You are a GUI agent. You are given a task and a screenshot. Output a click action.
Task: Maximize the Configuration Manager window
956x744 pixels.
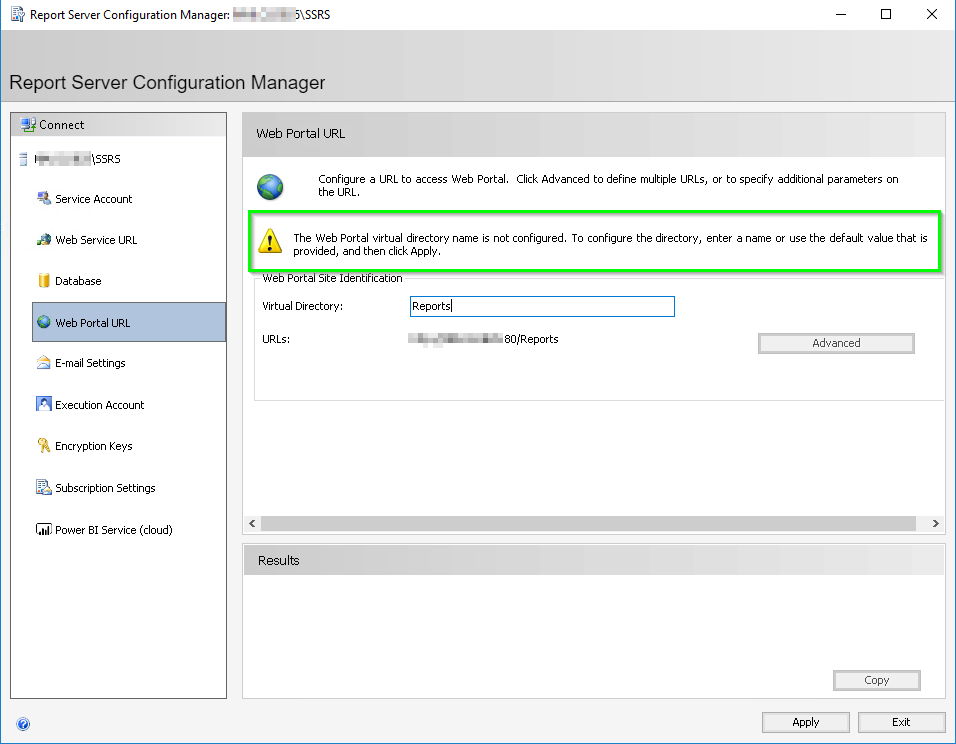tap(886, 14)
